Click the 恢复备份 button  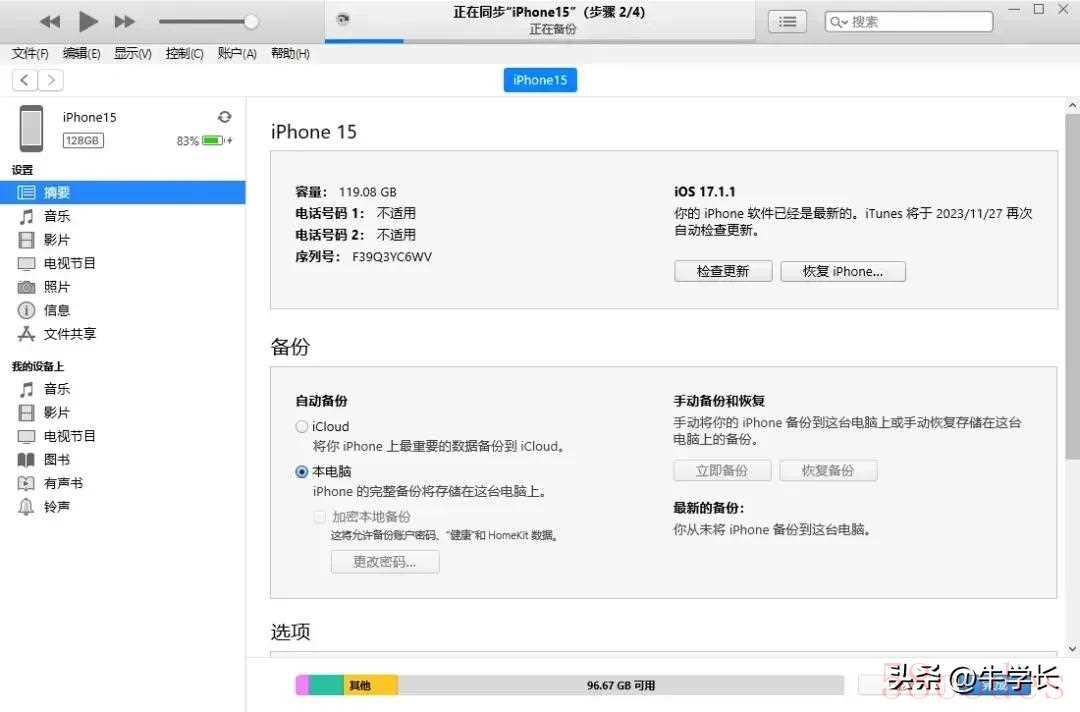coord(828,471)
